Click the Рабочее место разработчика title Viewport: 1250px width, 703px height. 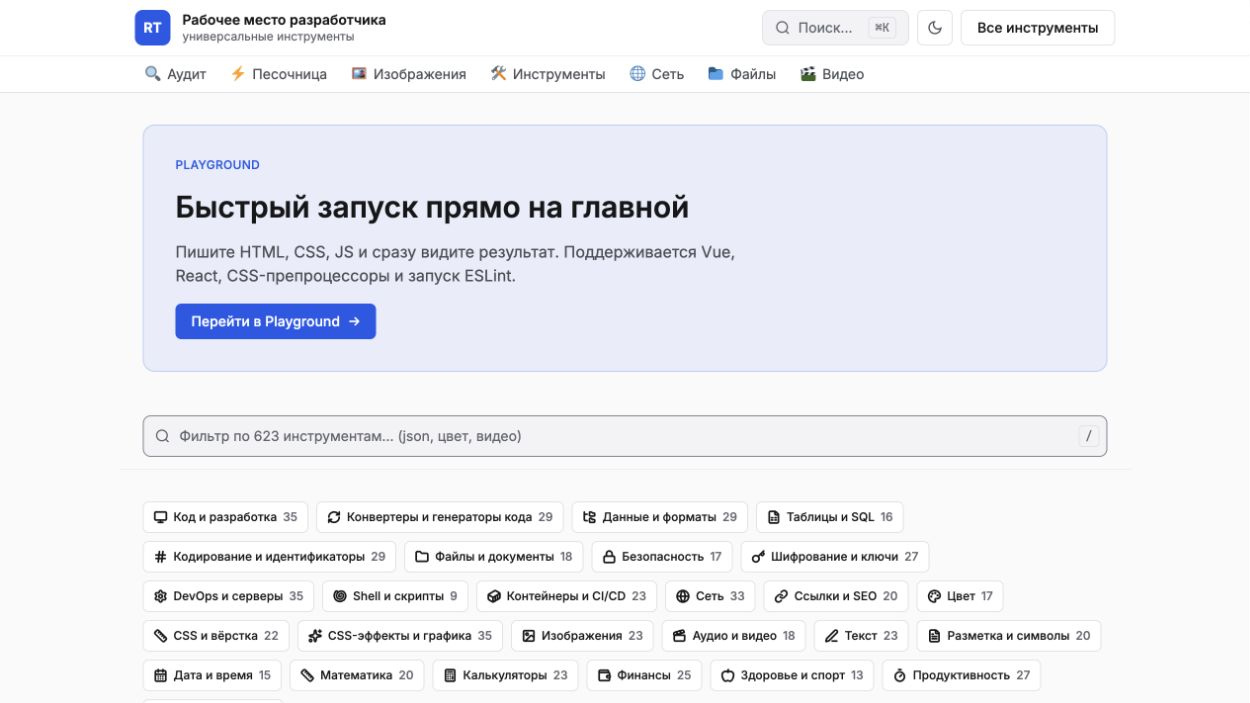tap(284, 20)
